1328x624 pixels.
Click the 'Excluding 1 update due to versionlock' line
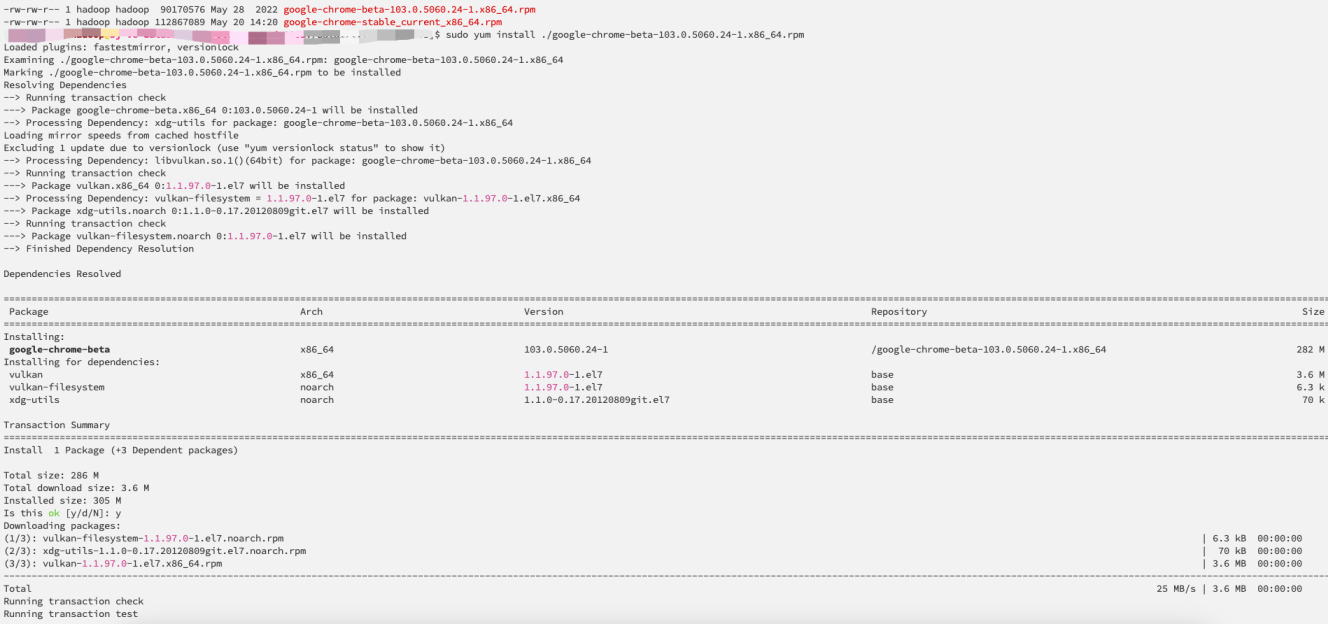coord(224,148)
